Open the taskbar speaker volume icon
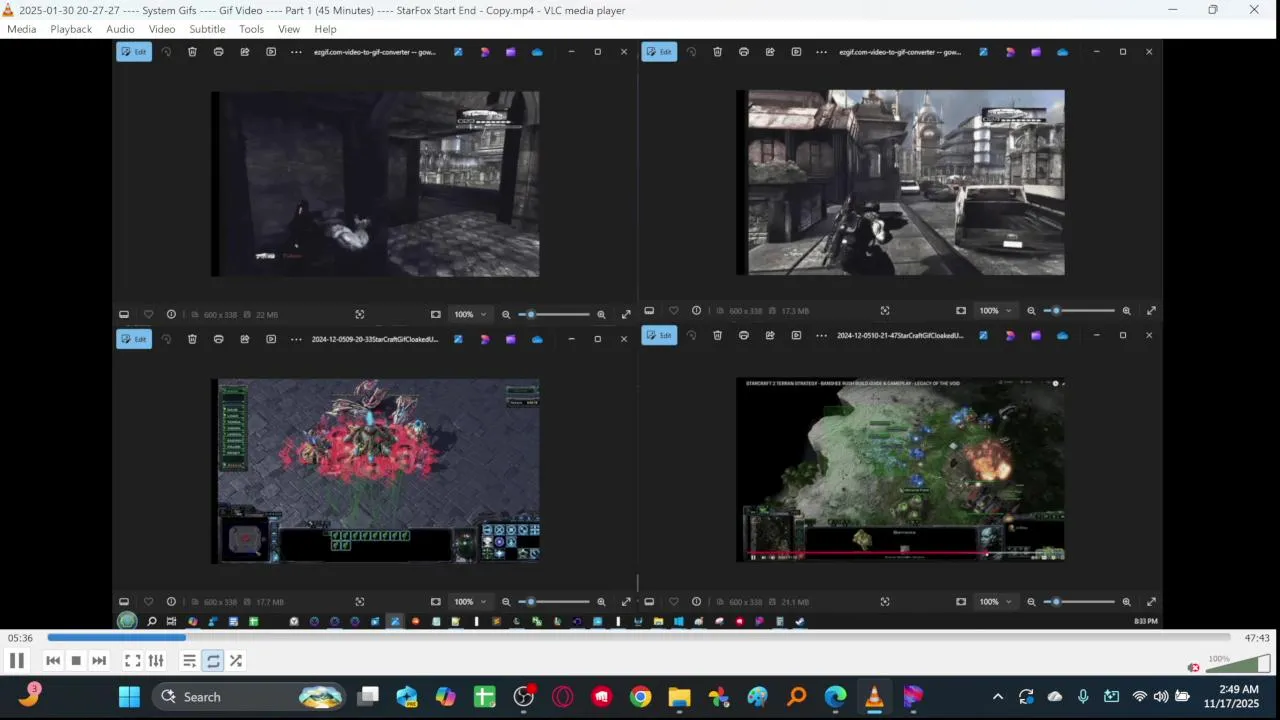Viewport: 1280px width, 720px height. tap(1160, 697)
